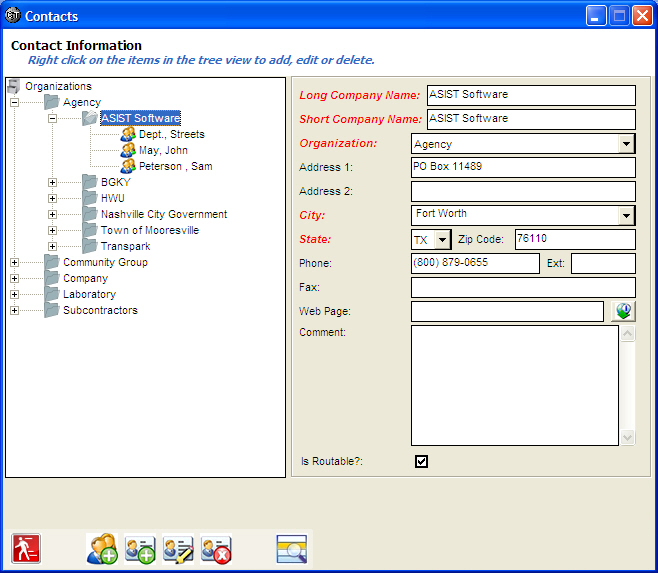
Task: Expand the Subcontractors node
Action: point(14,310)
